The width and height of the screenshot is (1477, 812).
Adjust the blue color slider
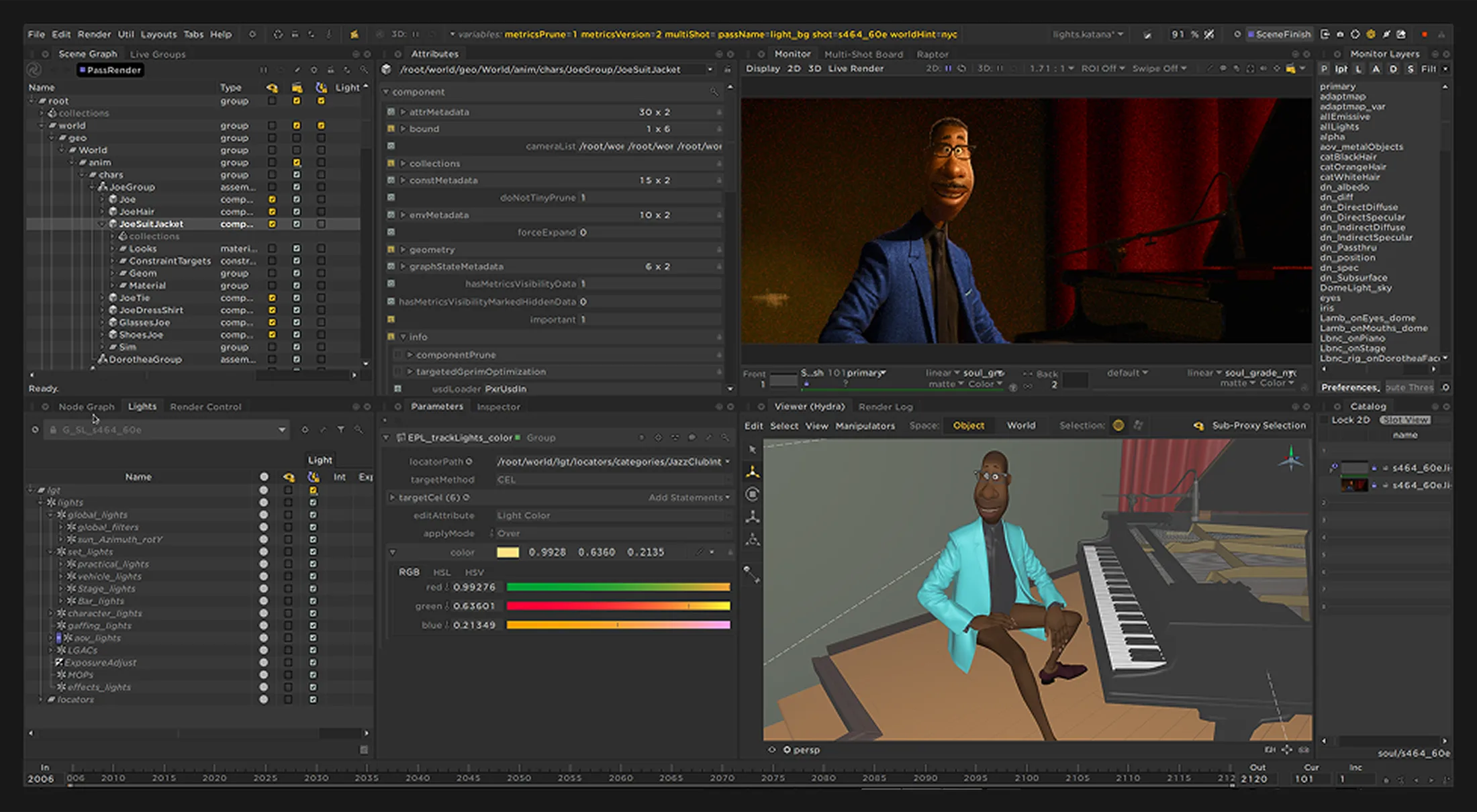tap(618, 625)
